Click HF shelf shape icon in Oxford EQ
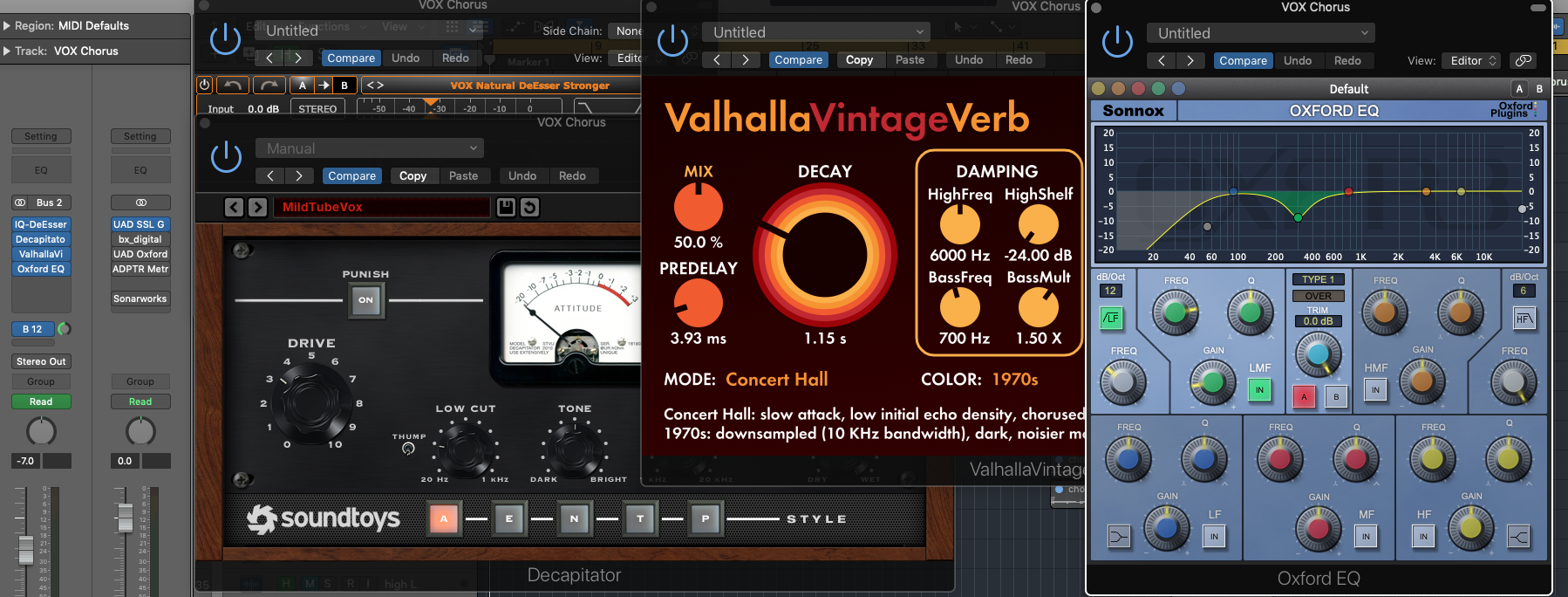Viewport: 1568px width, 597px height. (1518, 536)
